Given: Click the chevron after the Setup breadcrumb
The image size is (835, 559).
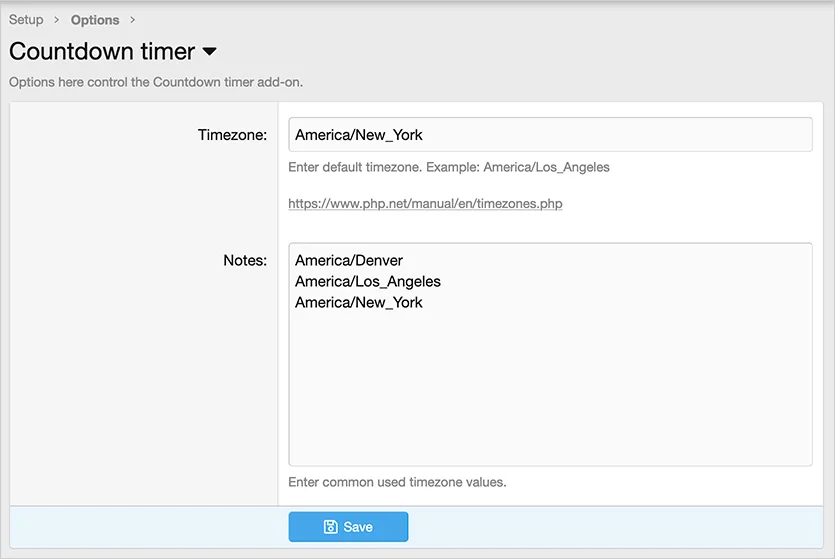Looking at the screenshot, I should pyautogui.click(x=57, y=20).
